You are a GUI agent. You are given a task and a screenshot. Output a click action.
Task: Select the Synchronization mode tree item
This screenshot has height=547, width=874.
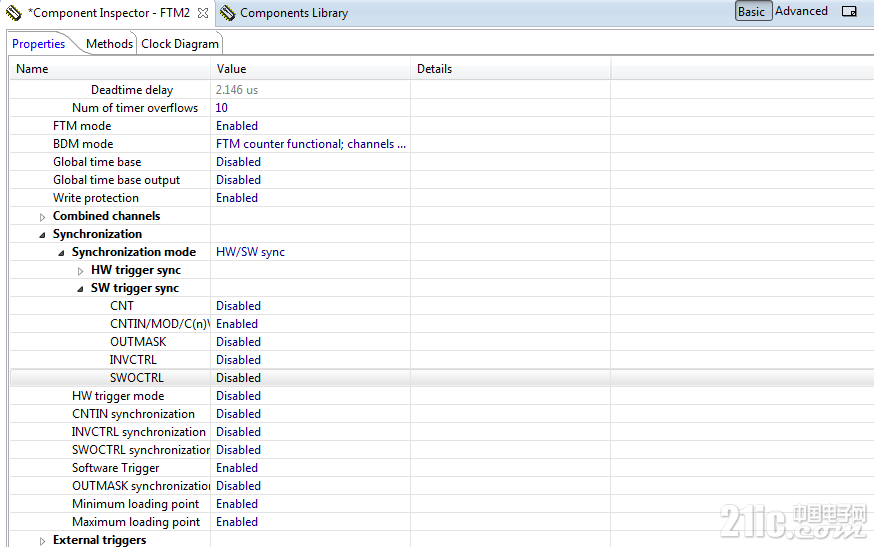tap(134, 251)
